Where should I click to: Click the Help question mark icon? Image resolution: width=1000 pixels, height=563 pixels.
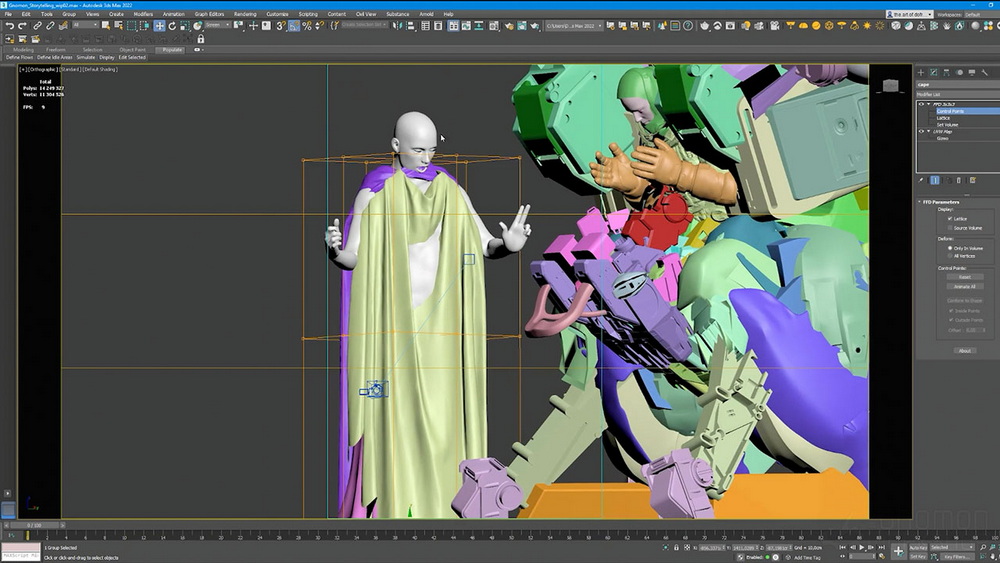click(x=688, y=26)
